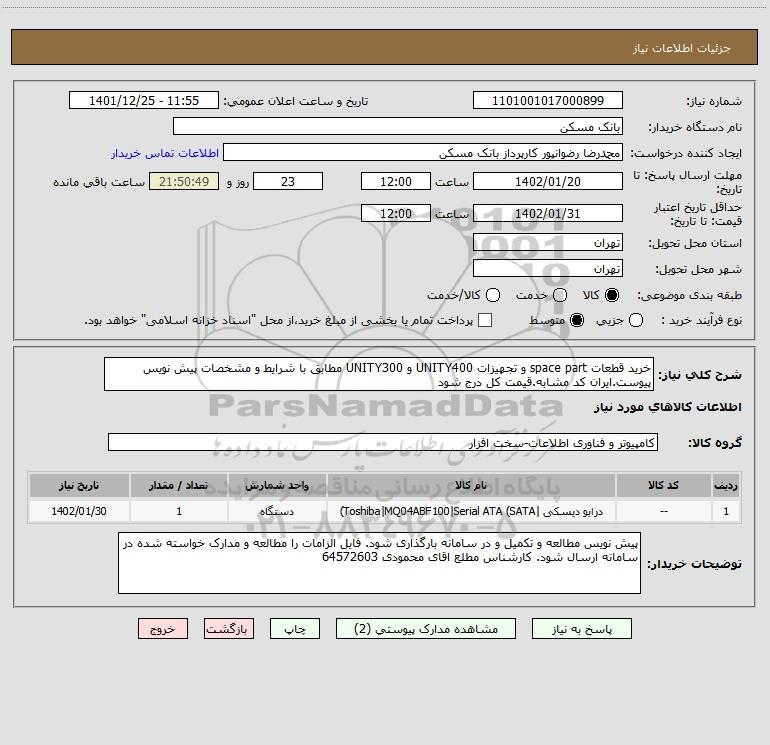This screenshot has height=745, width=770.
Task: Click the واحد شمارش column header
Action: 277,485
